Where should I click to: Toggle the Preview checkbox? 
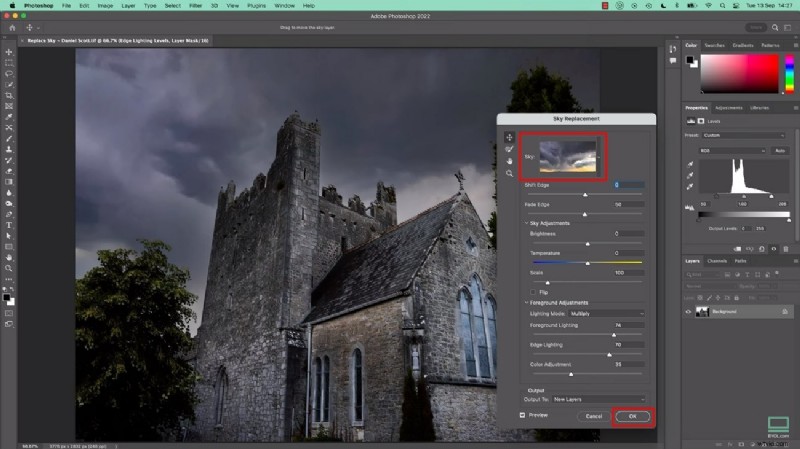click(522, 415)
